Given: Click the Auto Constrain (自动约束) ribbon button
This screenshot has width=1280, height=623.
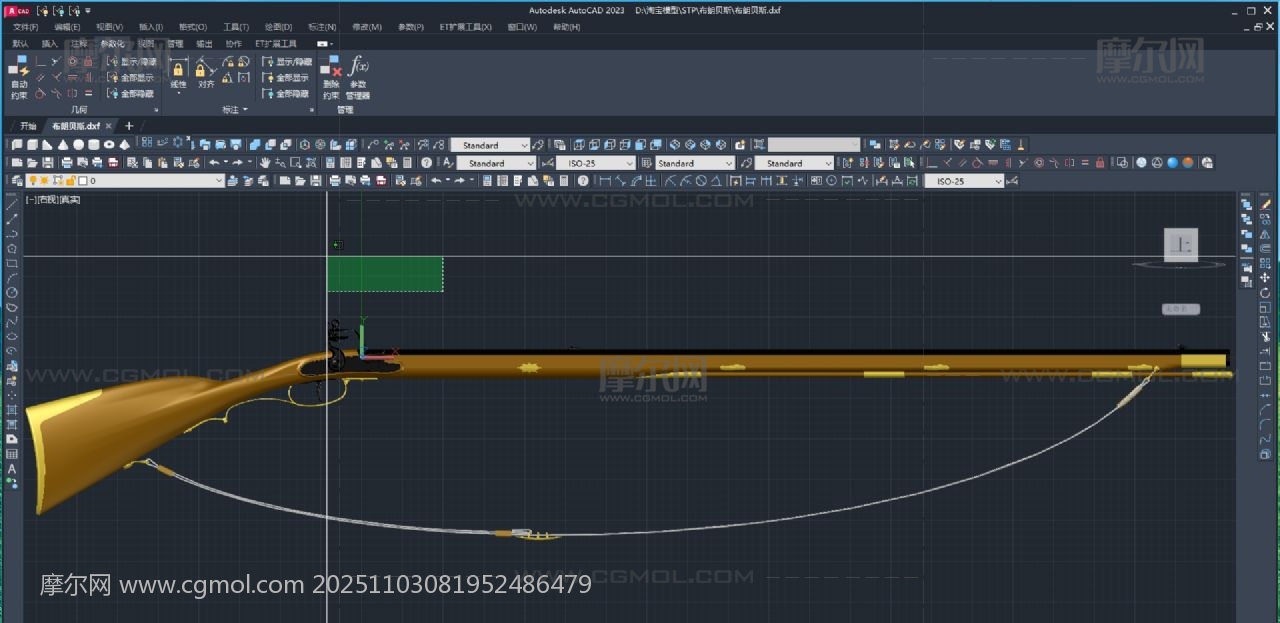Looking at the screenshot, I should coord(19,77).
